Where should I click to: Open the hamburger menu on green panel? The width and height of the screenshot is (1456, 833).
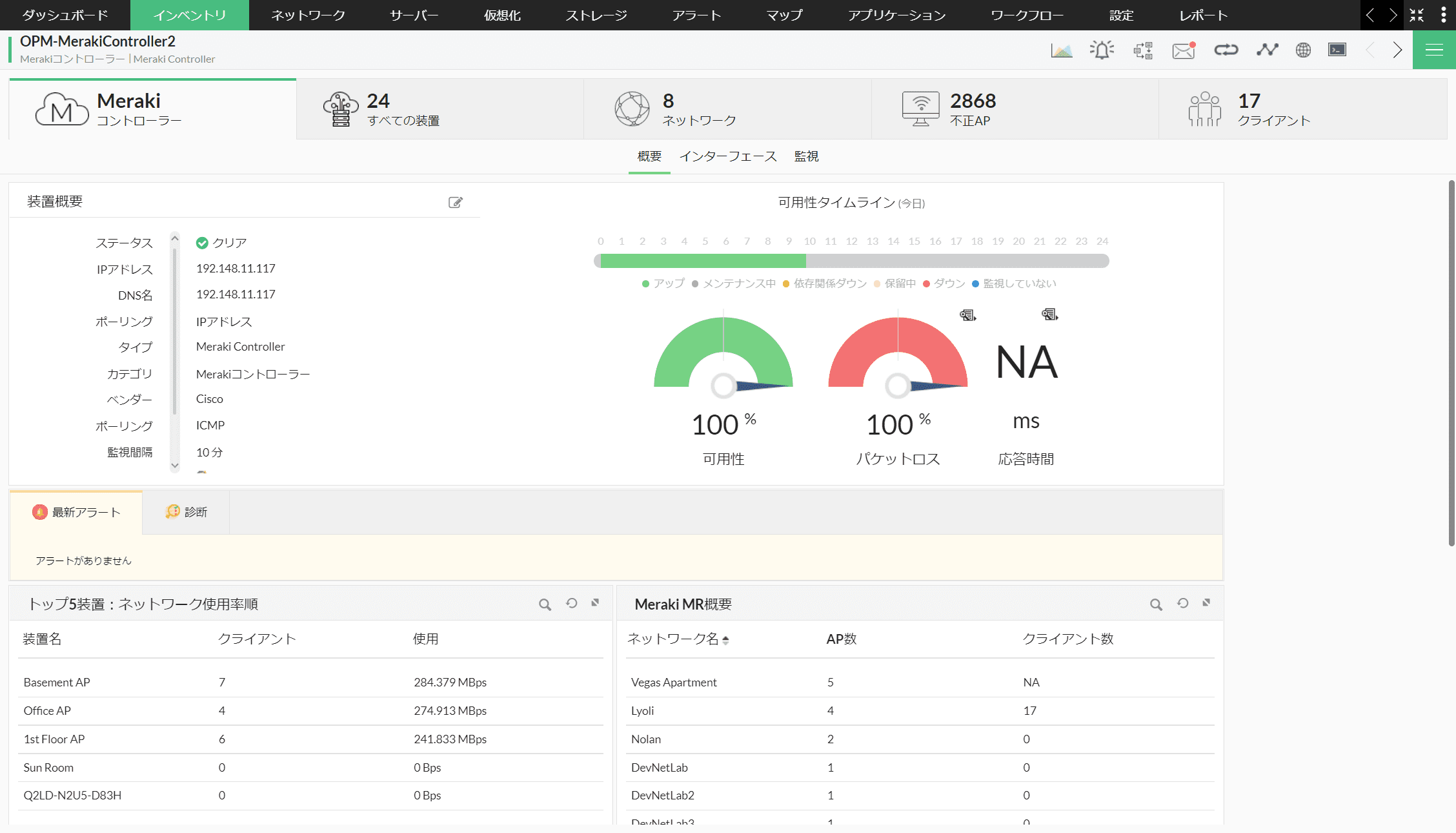tap(1433, 50)
